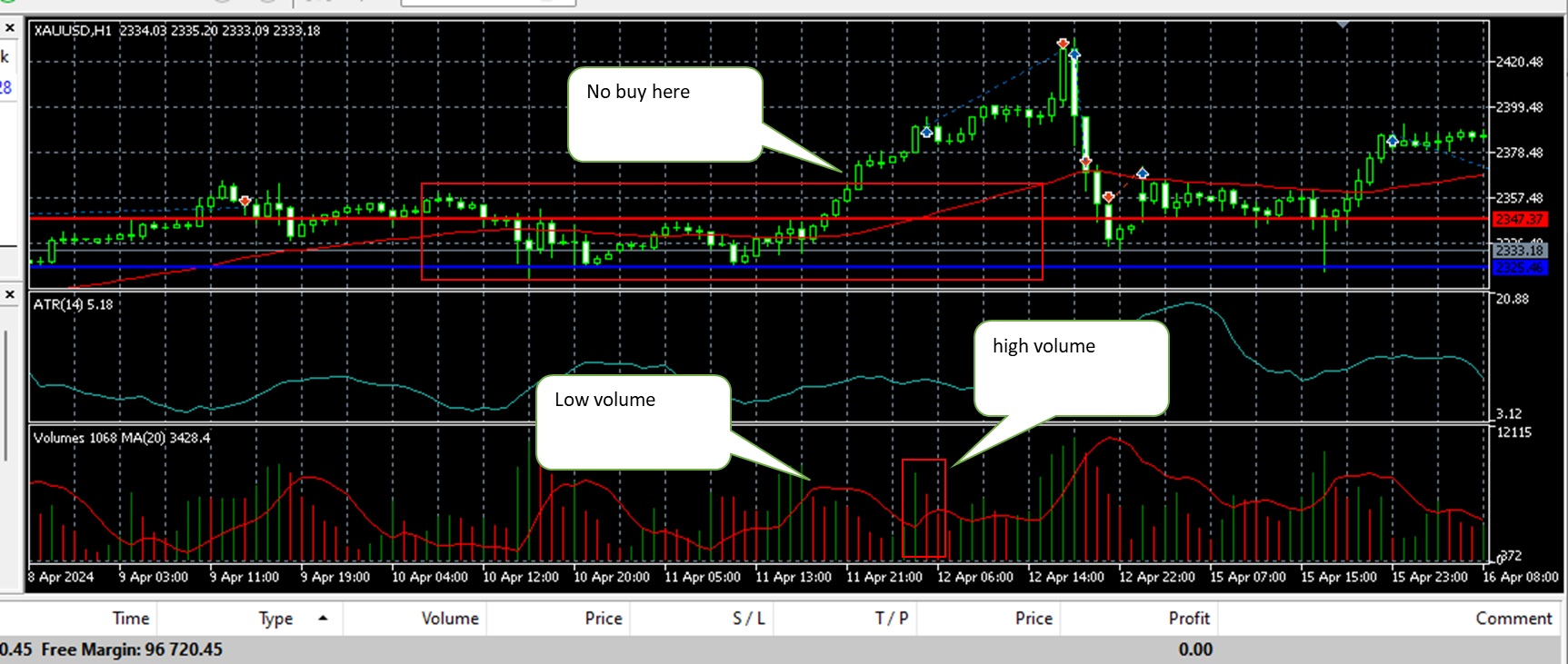Image resolution: width=1568 pixels, height=664 pixels.
Task: Click the Comment column header
Action: 1513,619
